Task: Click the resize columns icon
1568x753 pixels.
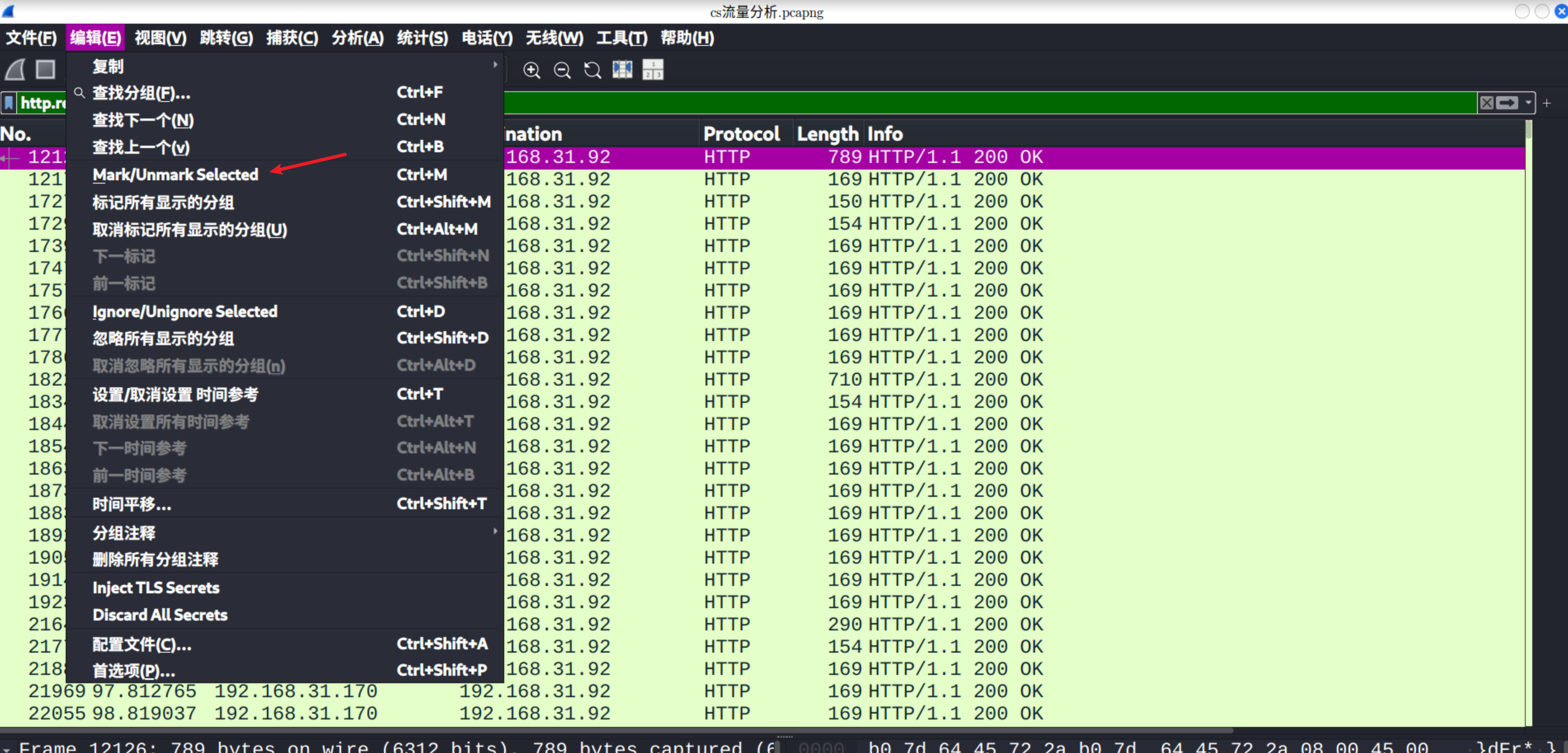Action: tap(622, 69)
